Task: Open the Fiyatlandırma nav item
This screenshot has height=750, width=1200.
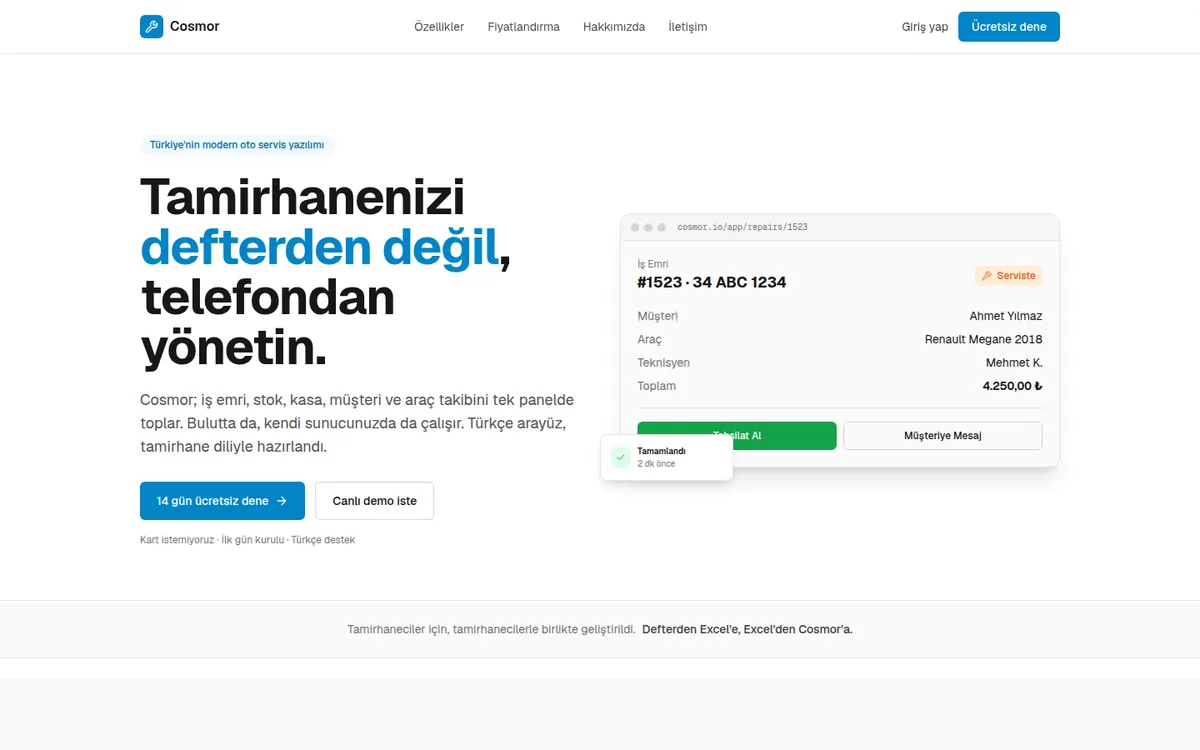Action: point(524,27)
